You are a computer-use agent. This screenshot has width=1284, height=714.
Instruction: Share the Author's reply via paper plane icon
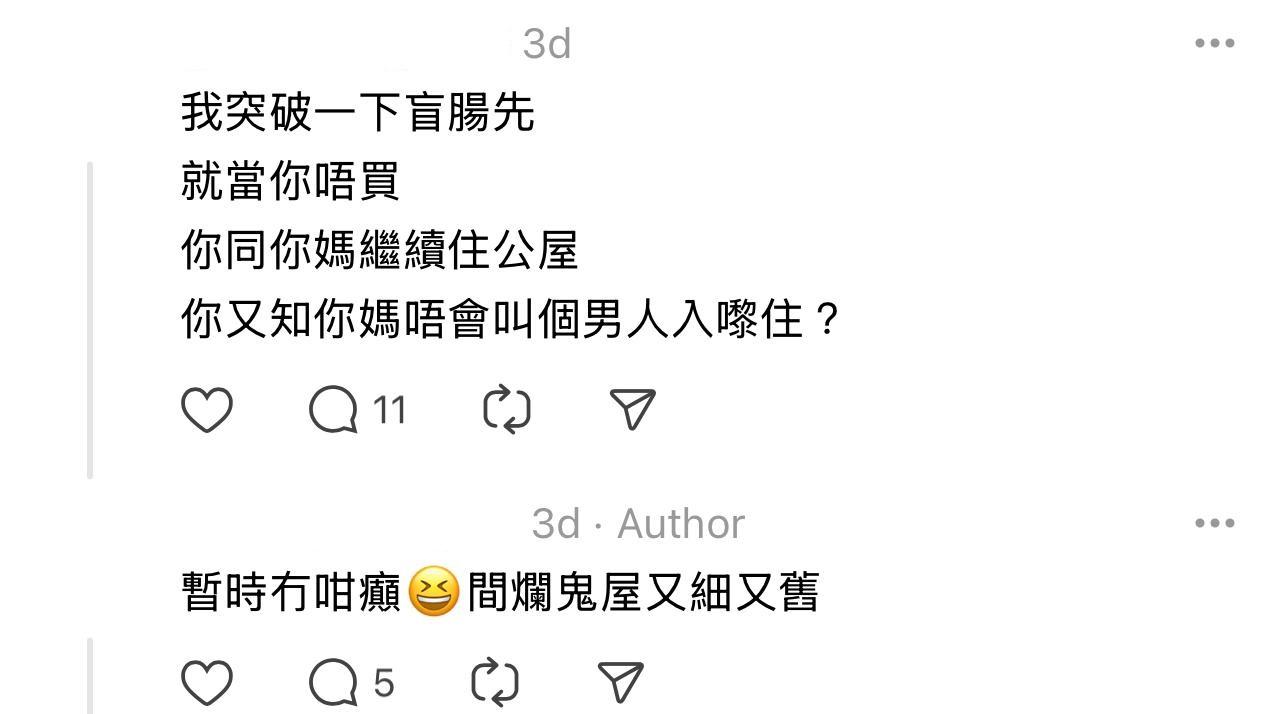tap(620, 683)
